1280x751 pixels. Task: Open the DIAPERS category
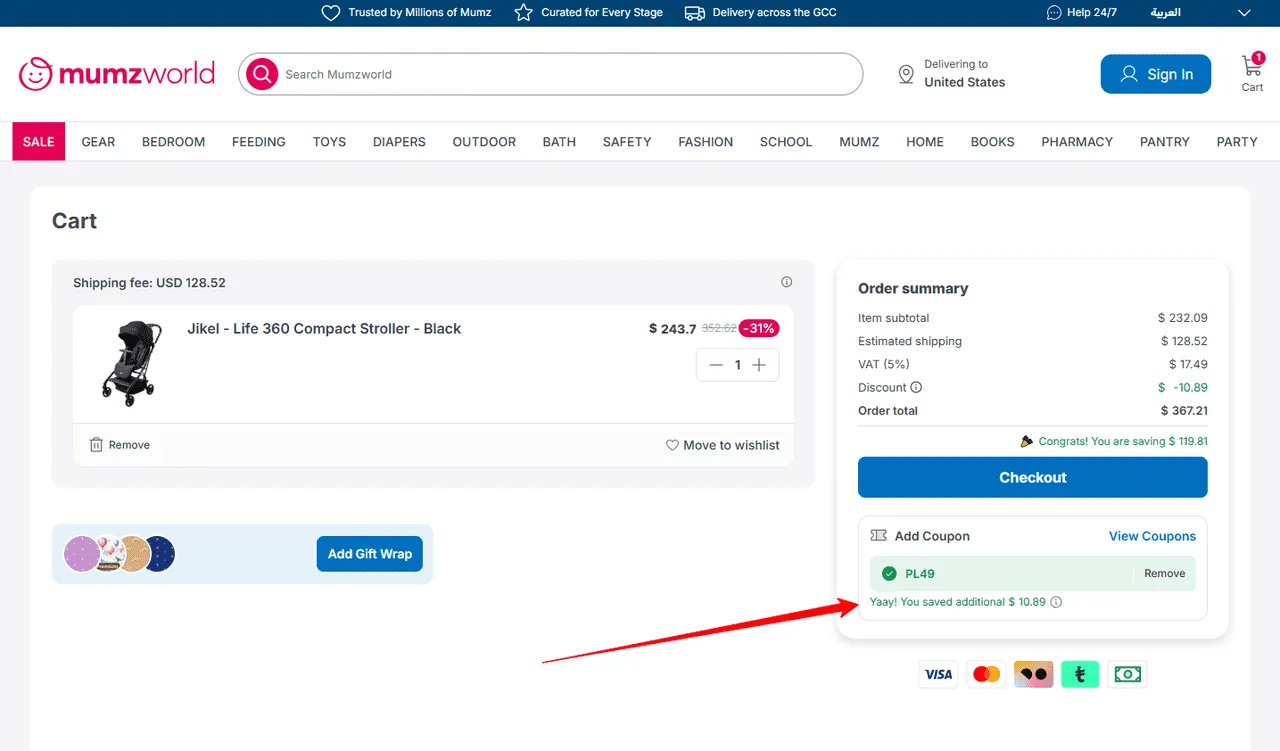coord(399,142)
